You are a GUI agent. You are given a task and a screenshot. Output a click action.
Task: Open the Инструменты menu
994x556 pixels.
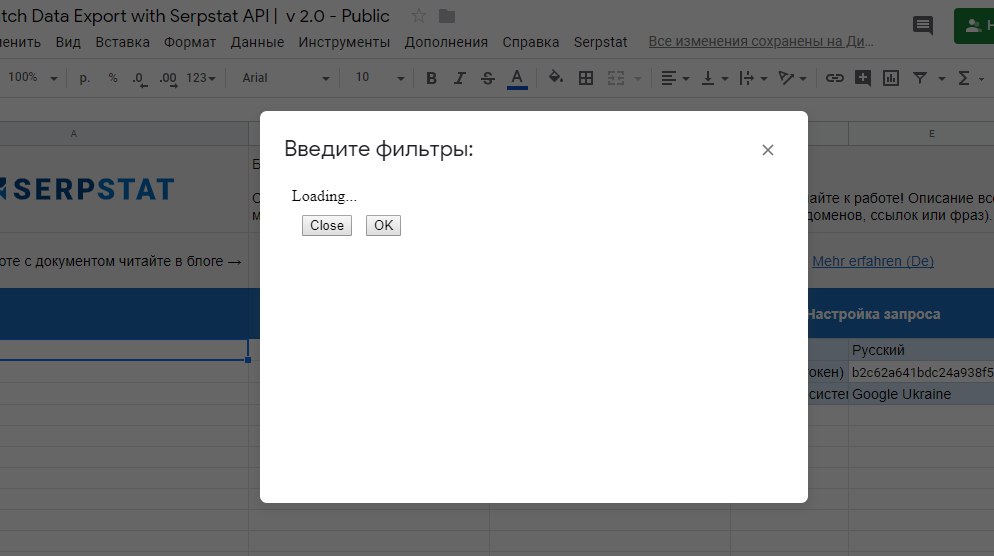344,42
